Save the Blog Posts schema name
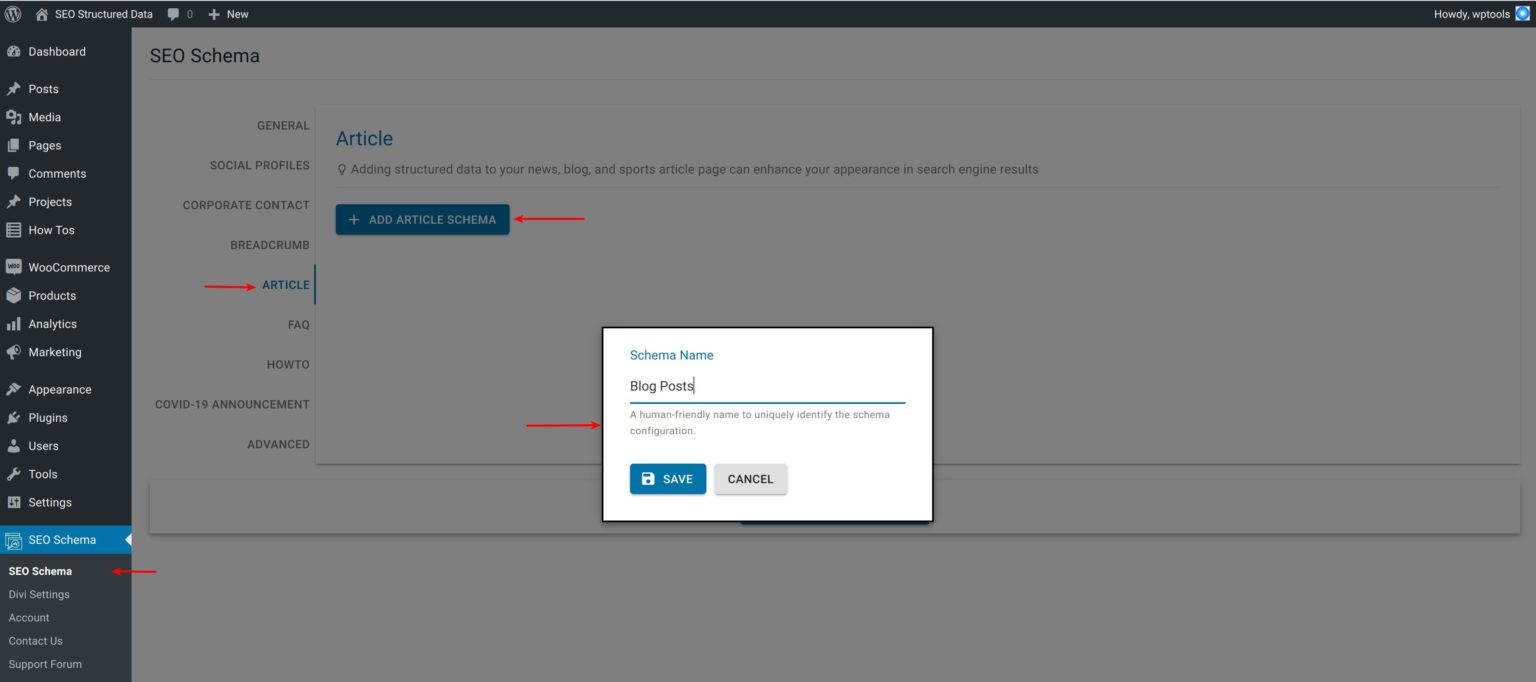This screenshot has width=1536, height=682. coord(667,478)
